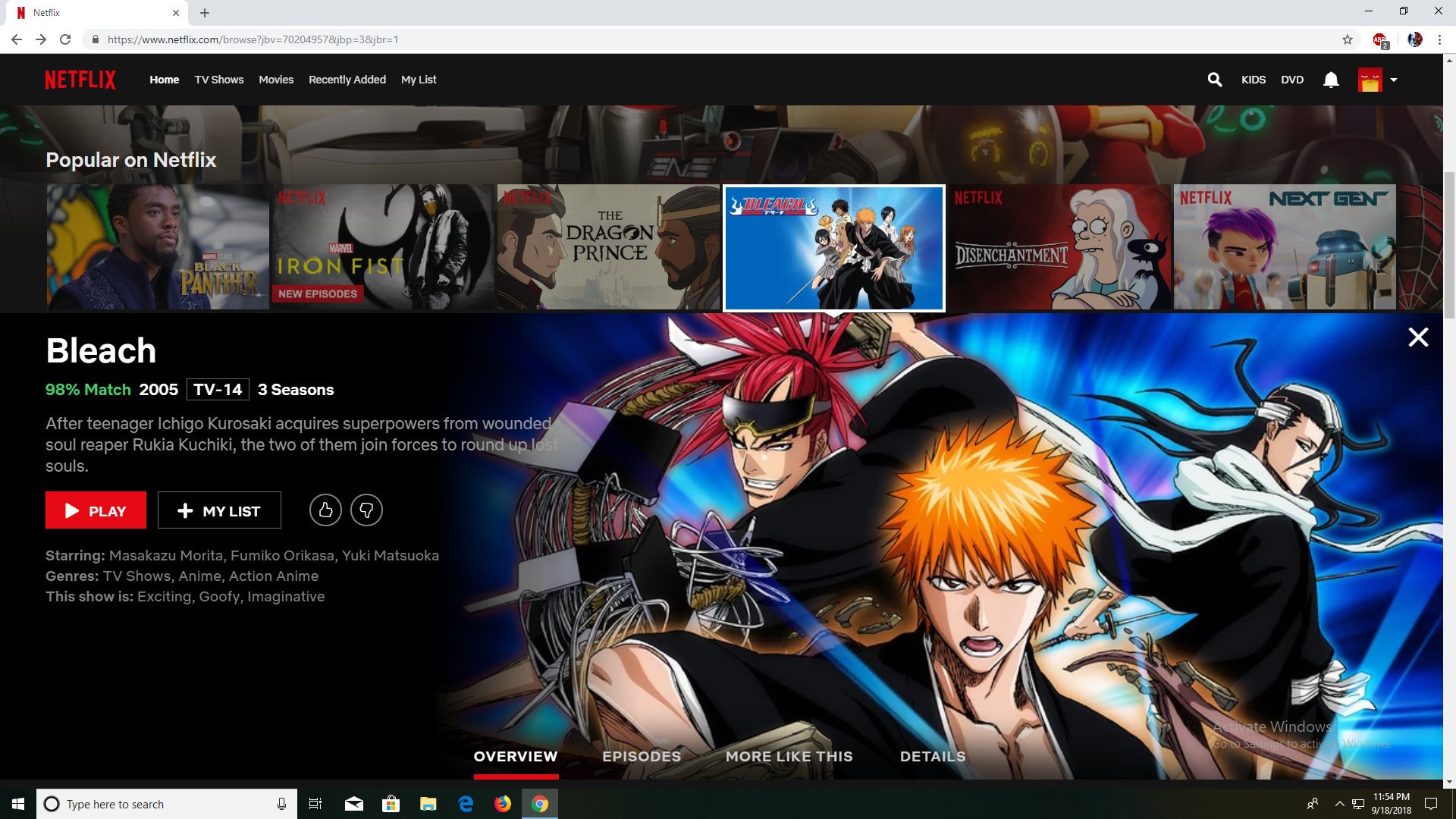
Task: Click the Imaginative tag
Action: [x=286, y=597]
